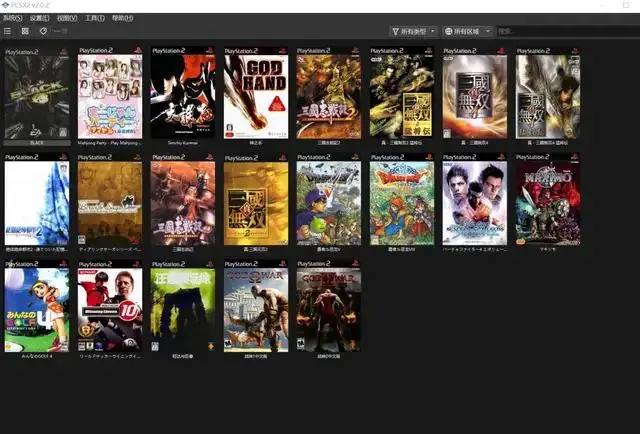Image resolution: width=640 pixels, height=434 pixels.
Task: Open the 所有区域 region filter dropdown
Action: (x=468, y=31)
